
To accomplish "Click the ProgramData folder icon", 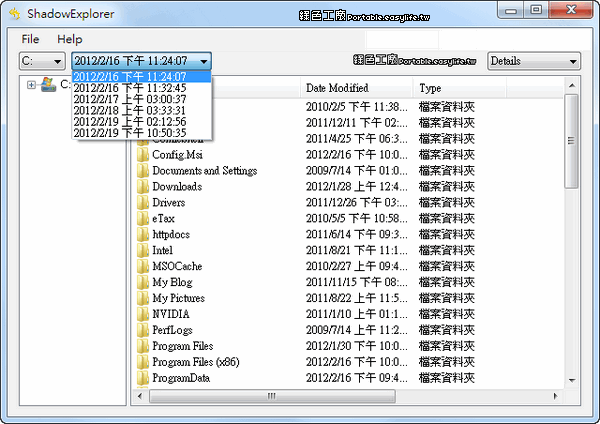I will (x=143, y=378).
